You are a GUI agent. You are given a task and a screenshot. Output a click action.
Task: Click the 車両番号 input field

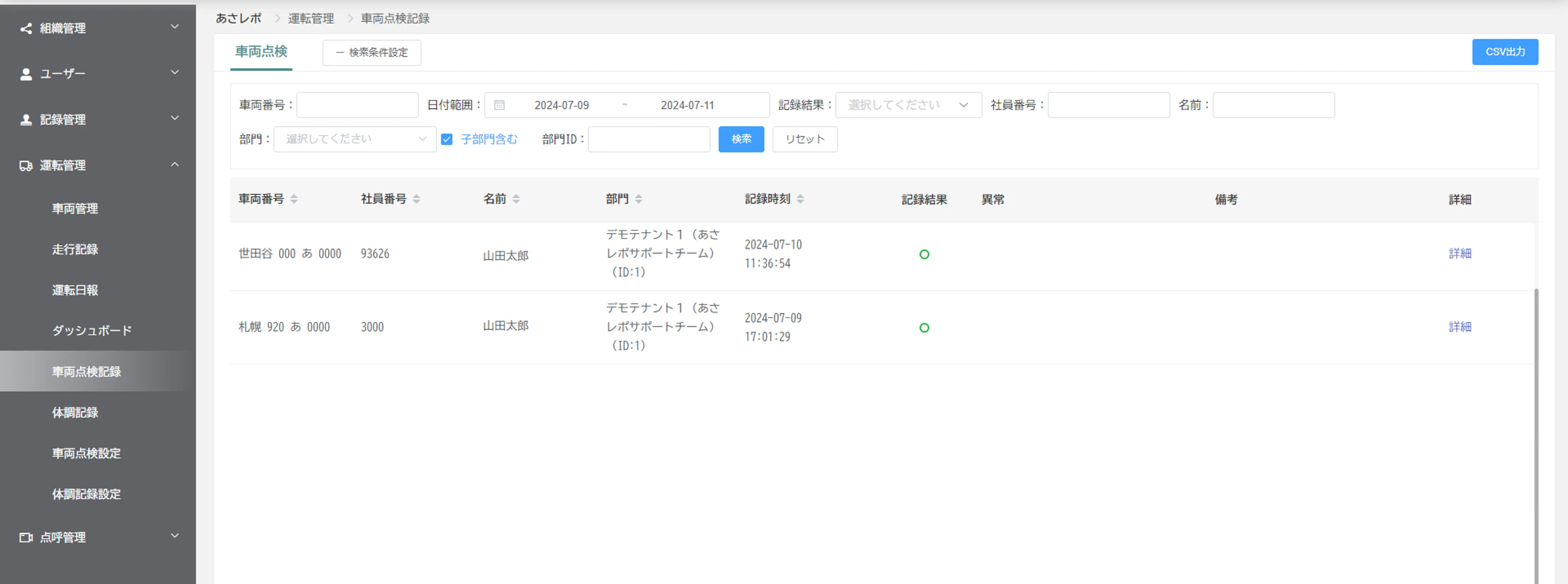point(357,105)
